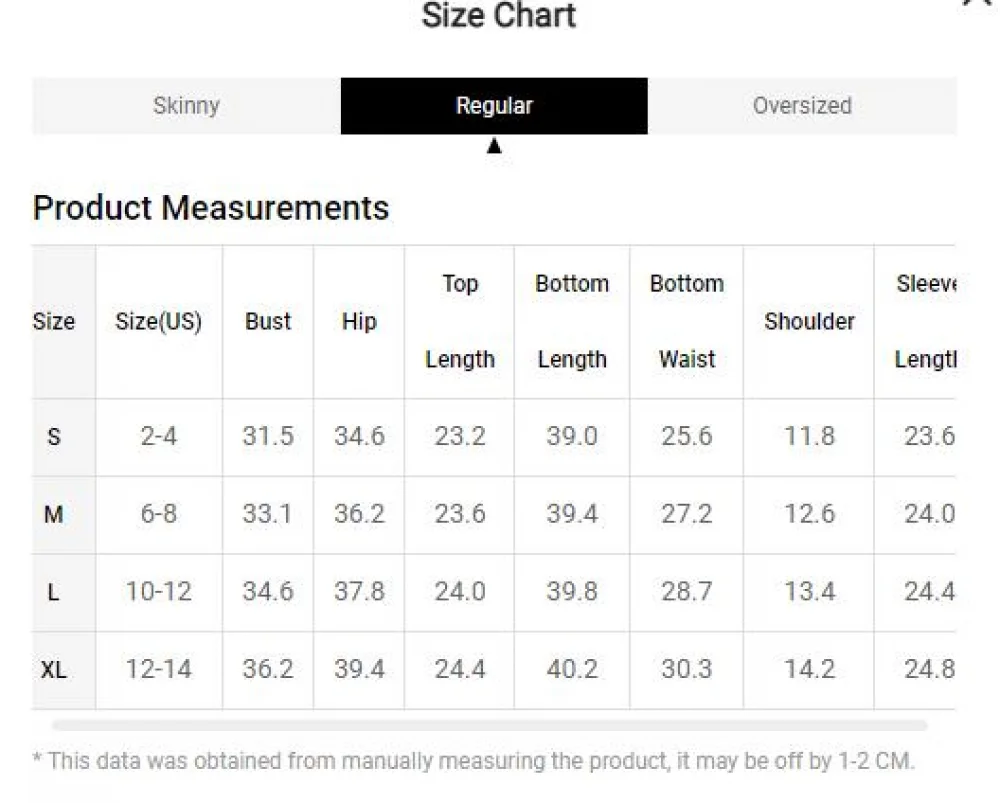Select the L size row label
The width and height of the screenshot is (1000, 803).
pos(54,593)
